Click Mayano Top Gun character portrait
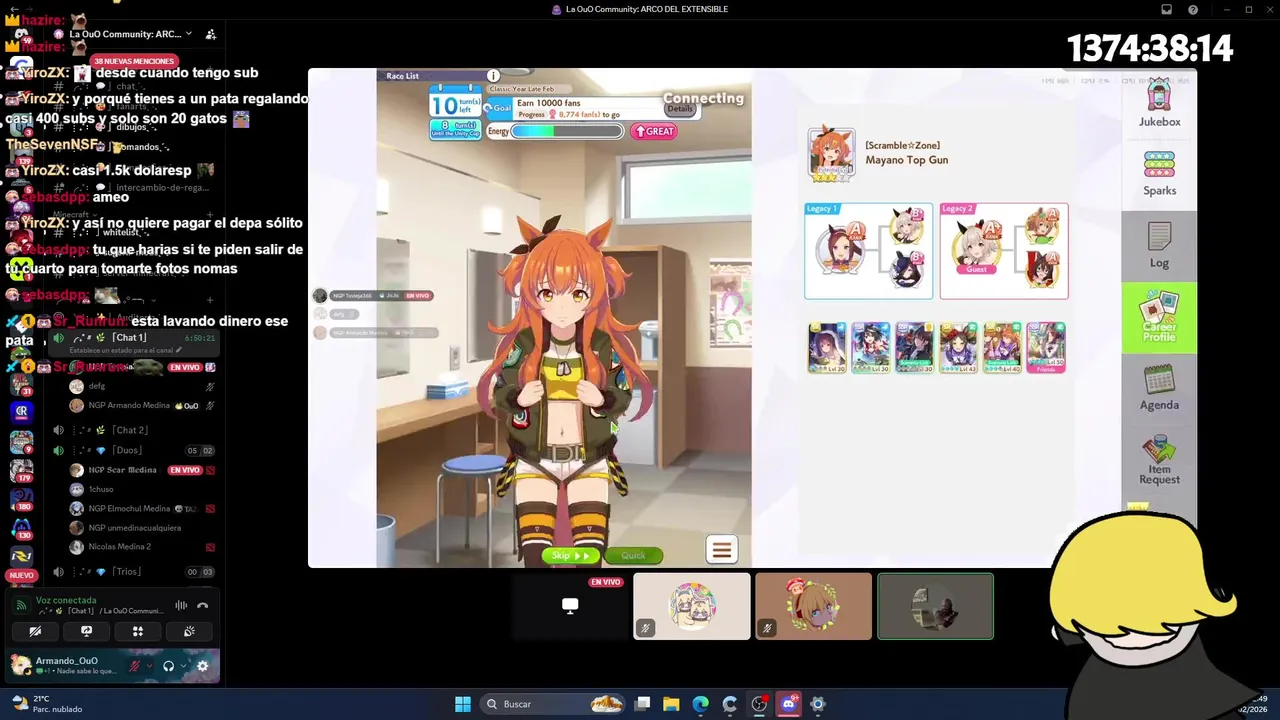1280x720 pixels. point(831,154)
